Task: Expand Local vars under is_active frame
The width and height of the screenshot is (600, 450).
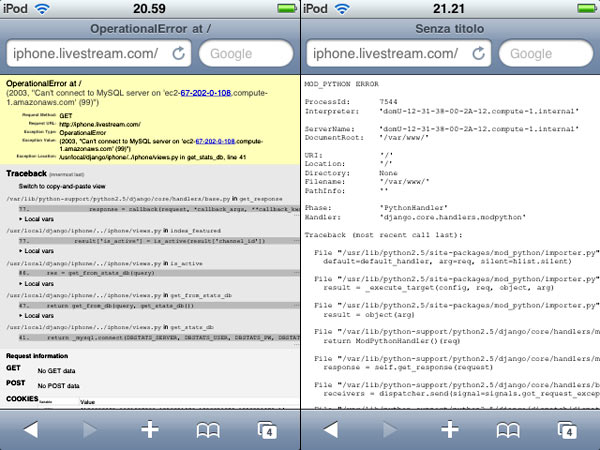Action: coord(40,285)
